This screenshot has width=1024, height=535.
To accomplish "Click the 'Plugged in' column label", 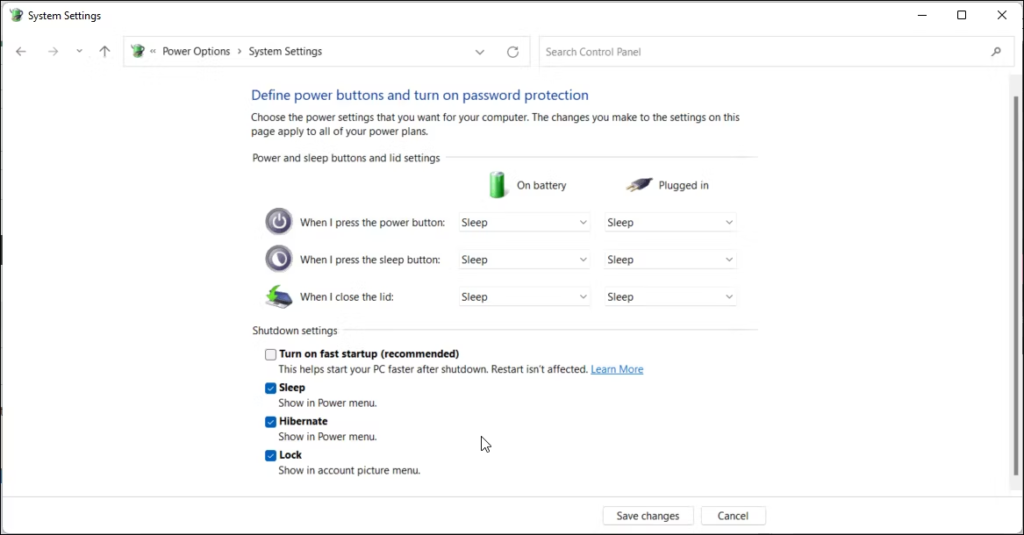I will pos(683,186).
